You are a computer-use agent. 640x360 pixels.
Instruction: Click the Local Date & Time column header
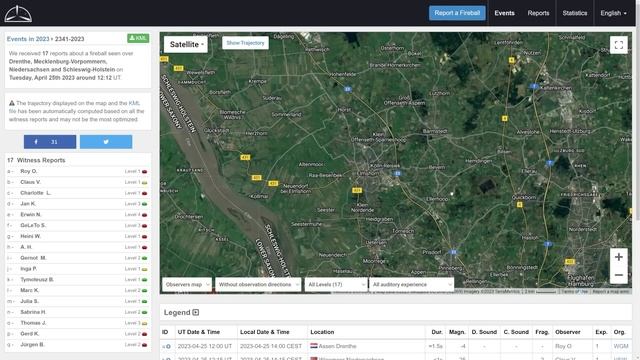click(x=264, y=332)
